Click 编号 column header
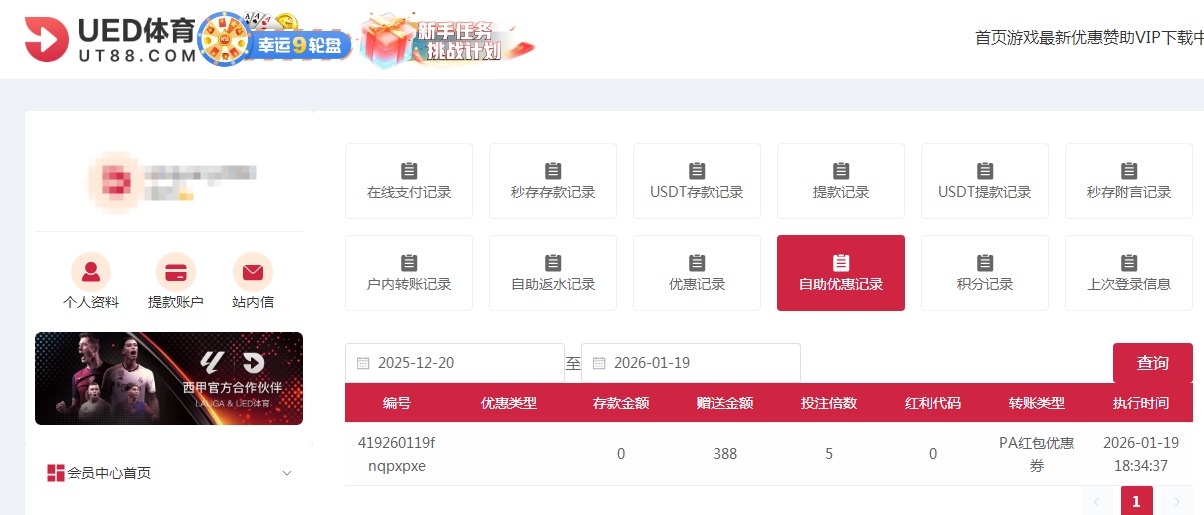This screenshot has height=515, width=1204. point(397,403)
